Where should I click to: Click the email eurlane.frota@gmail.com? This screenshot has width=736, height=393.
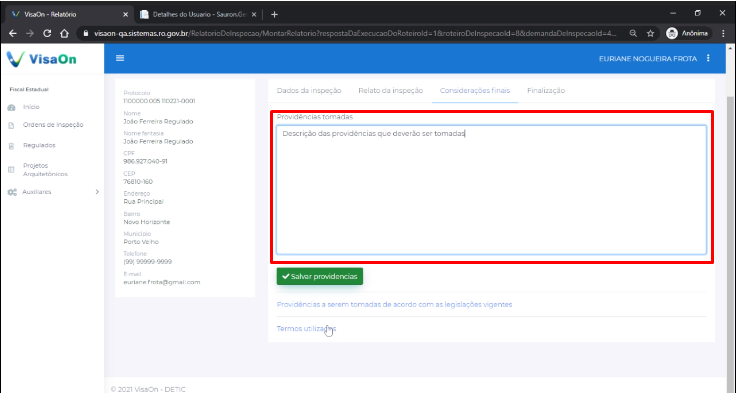click(162, 282)
